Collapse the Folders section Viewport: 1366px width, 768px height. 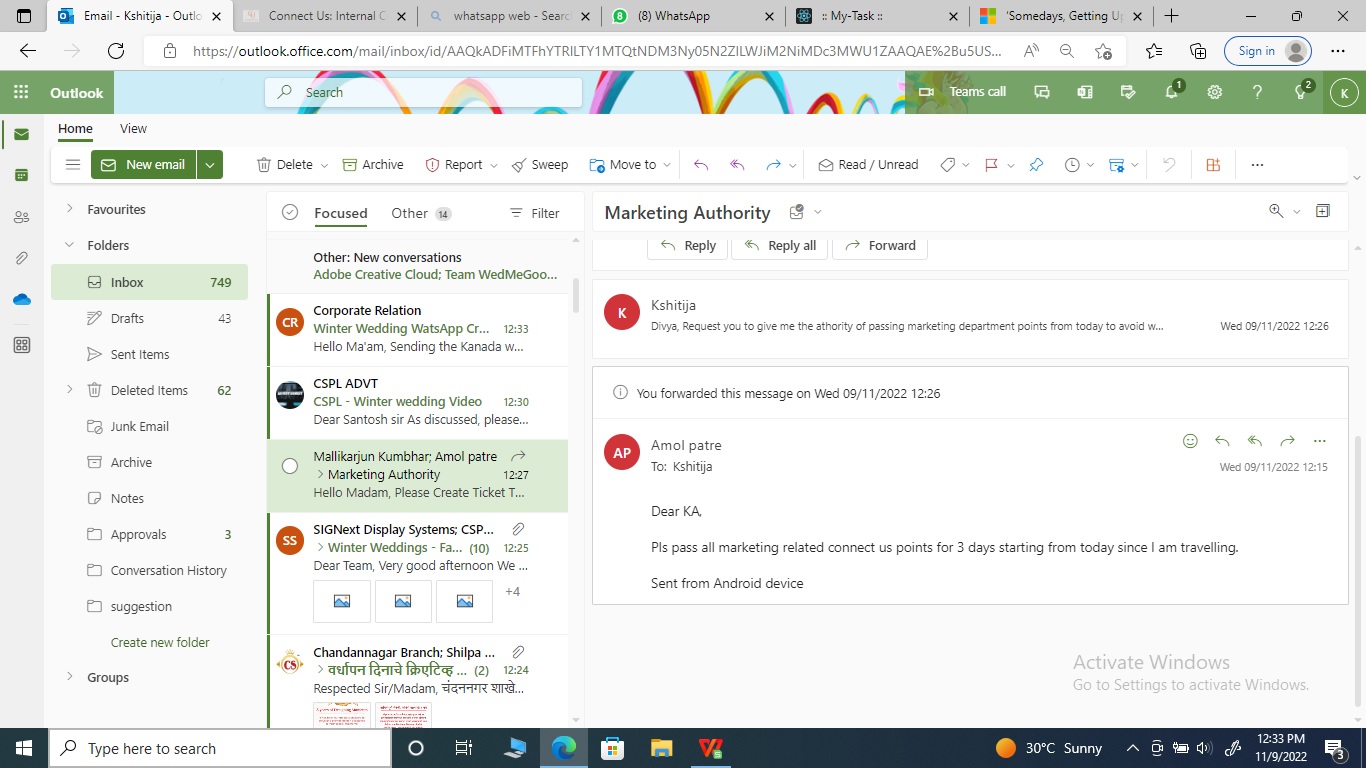pyautogui.click(x=69, y=245)
